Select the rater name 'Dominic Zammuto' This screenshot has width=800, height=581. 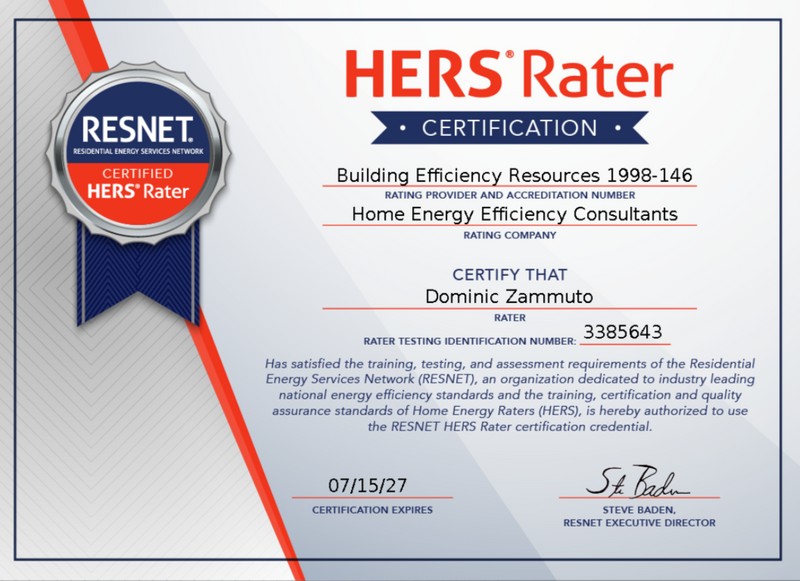click(x=509, y=296)
